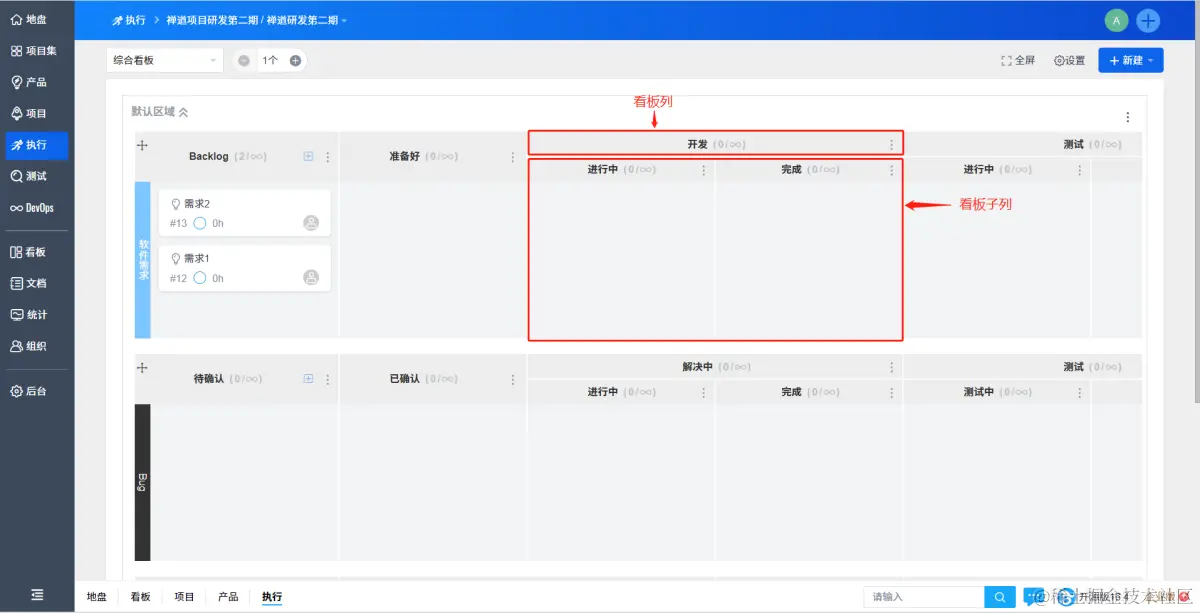Click the assignee avatar on card 需求1
The image size is (1200, 613).
pyautogui.click(x=311, y=277)
